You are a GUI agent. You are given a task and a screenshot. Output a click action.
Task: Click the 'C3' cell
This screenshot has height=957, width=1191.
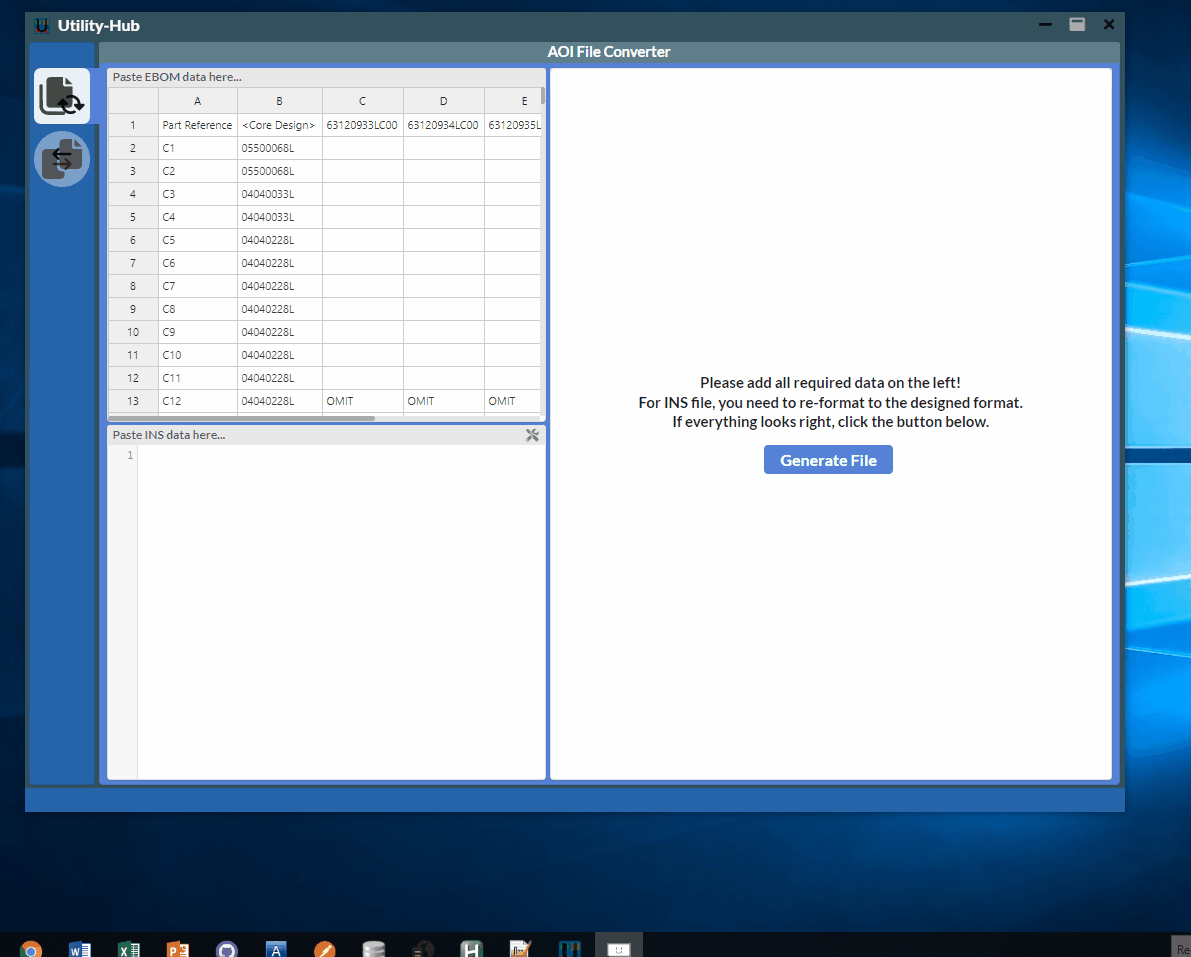(197, 194)
